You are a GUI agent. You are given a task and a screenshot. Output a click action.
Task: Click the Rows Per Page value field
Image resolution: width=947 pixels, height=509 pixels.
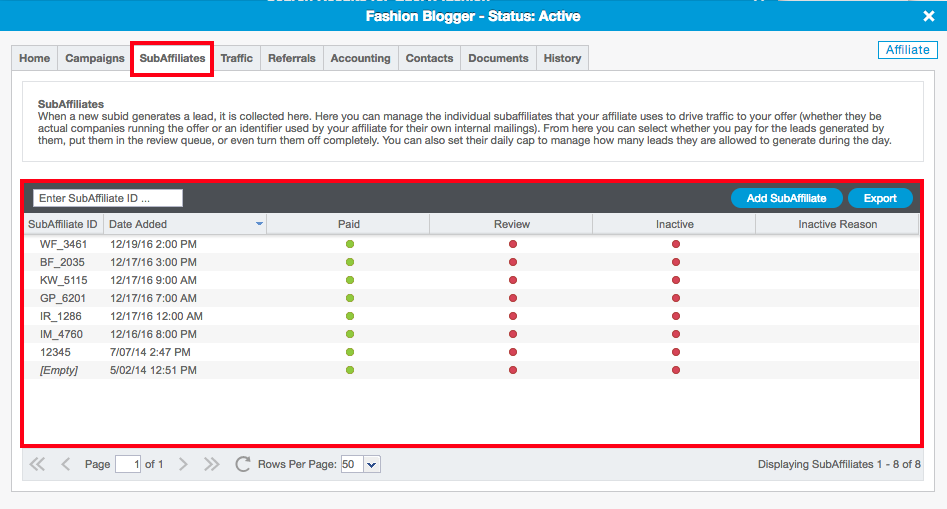352,464
